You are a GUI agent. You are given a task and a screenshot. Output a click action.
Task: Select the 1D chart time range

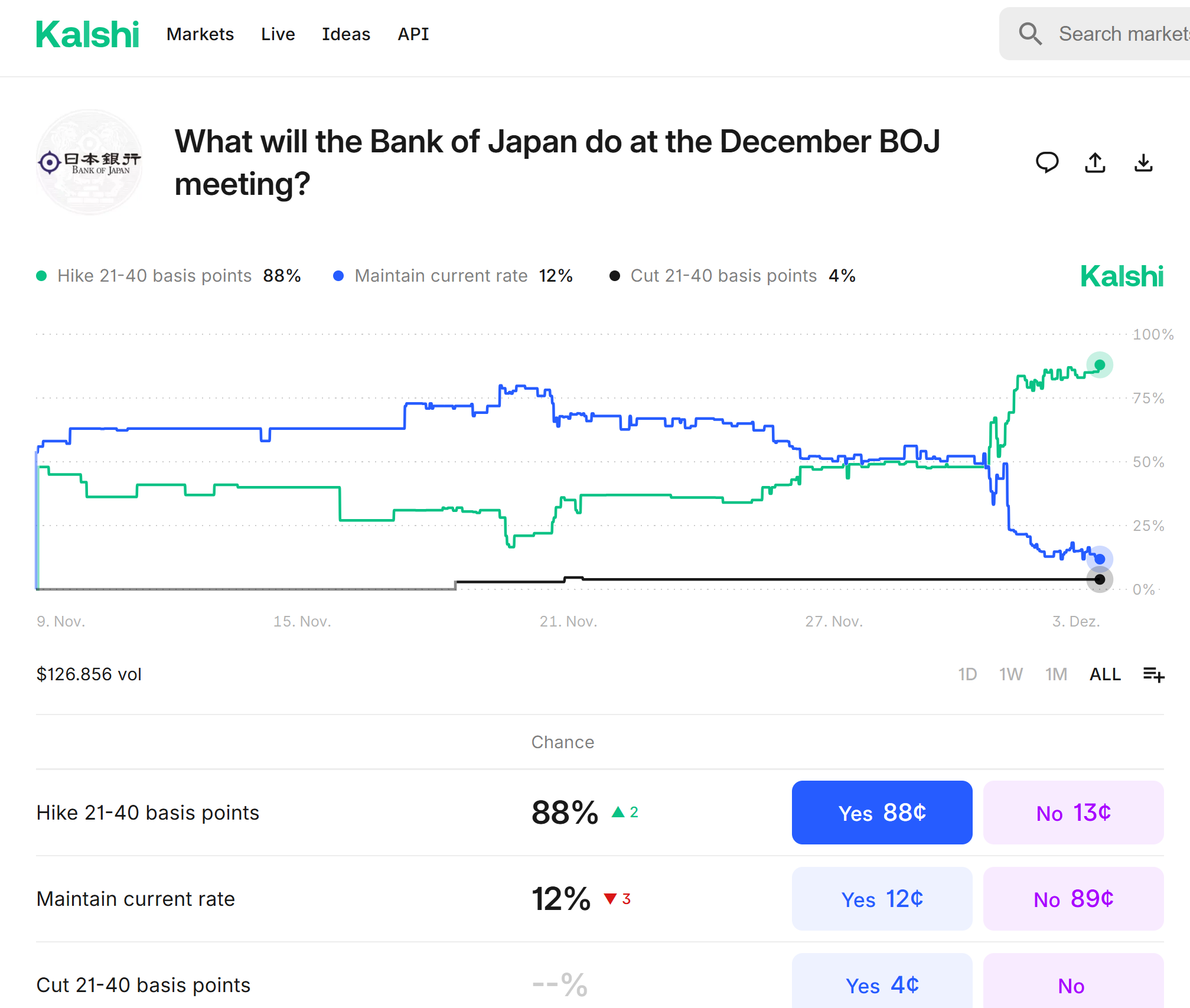[967, 674]
